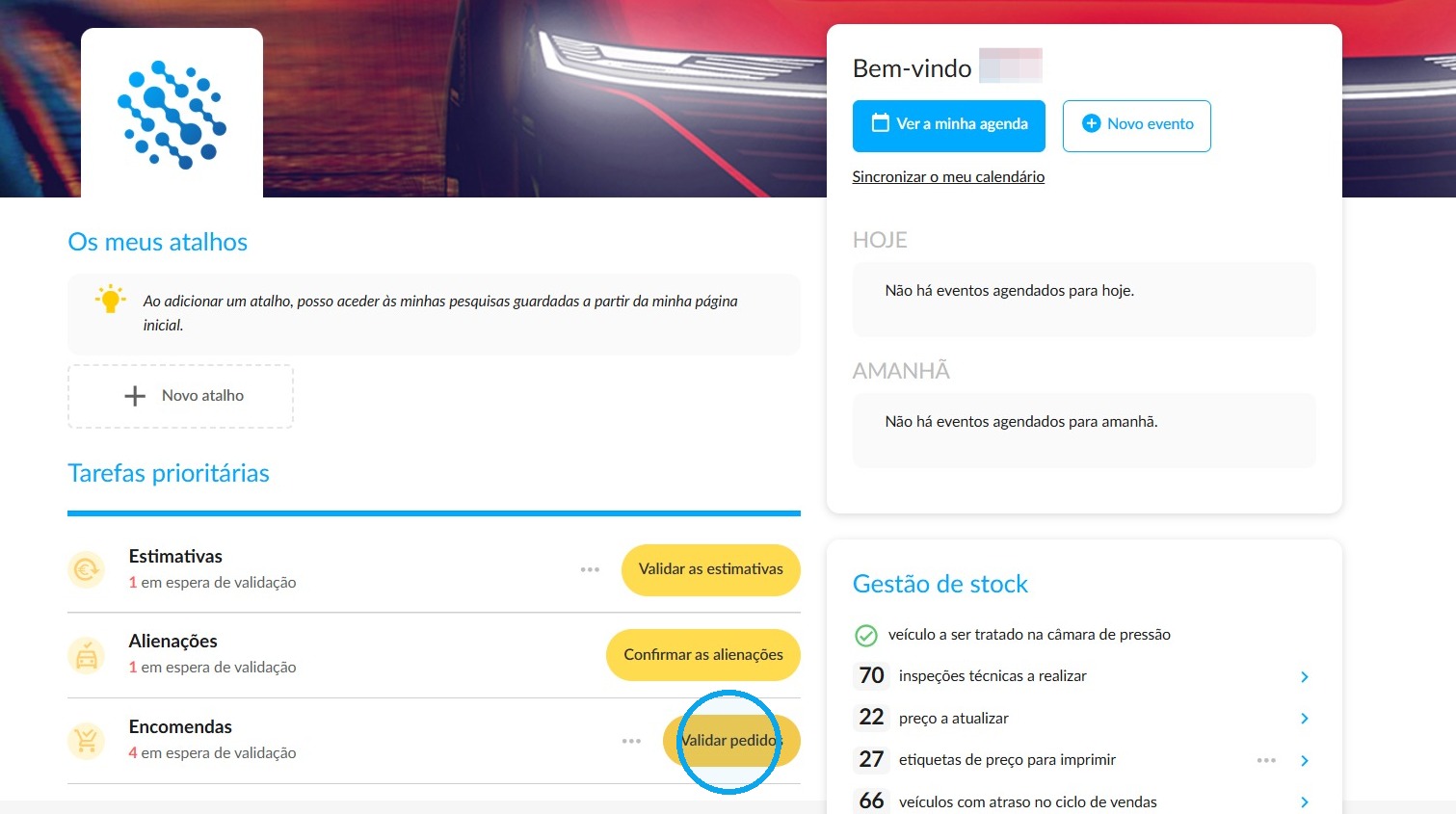1456x814 pixels.
Task: Click the Alienações car icon
Action: tap(86, 655)
